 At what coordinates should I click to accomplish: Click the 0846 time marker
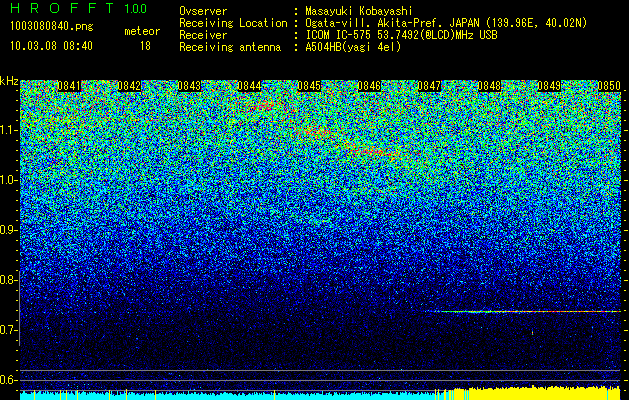[x=369, y=86]
